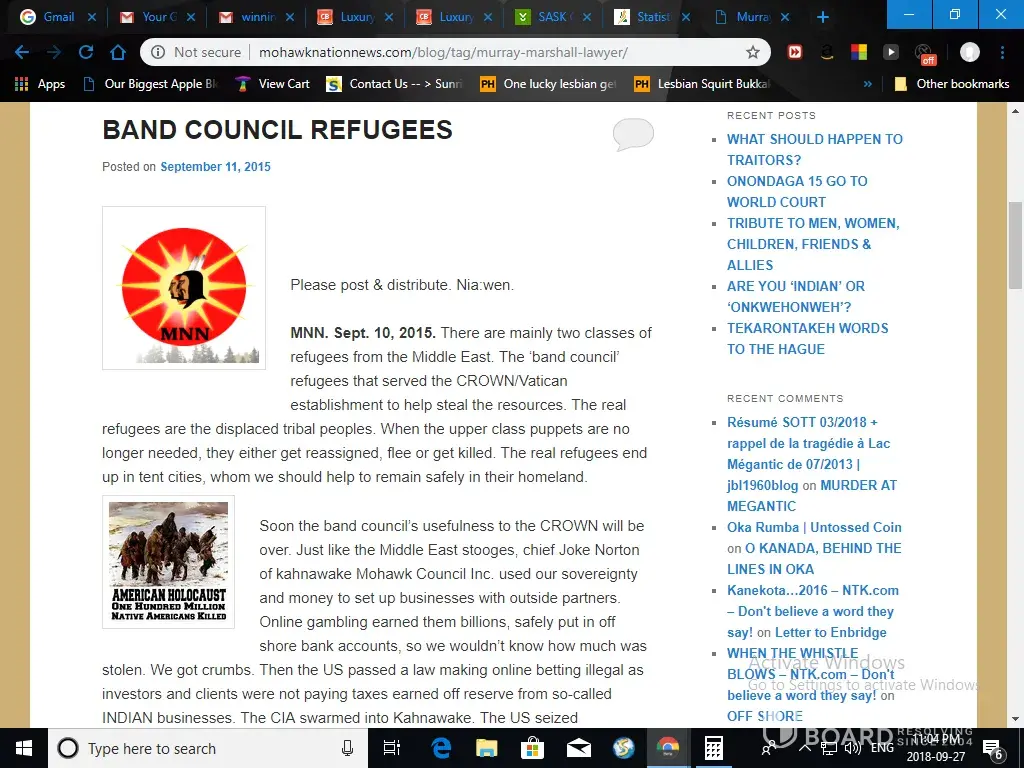Open Task View on the taskbar
The image size is (1024, 768).
click(x=392, y=748)
